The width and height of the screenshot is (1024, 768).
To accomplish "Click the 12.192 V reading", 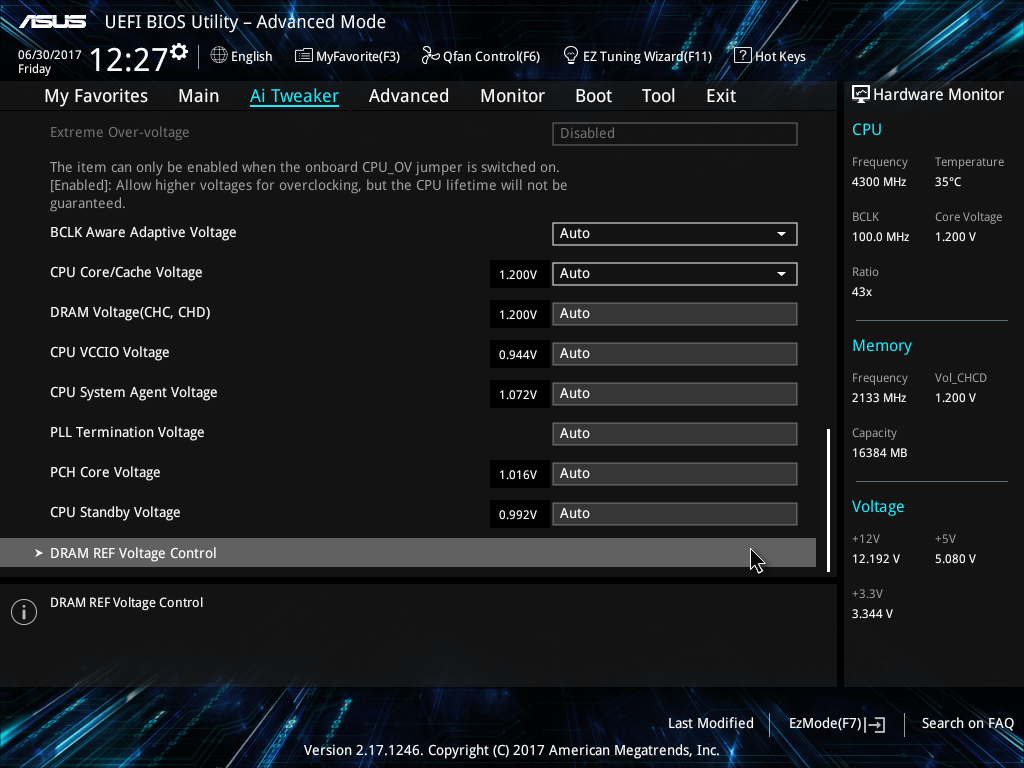I will click(876, 559).
